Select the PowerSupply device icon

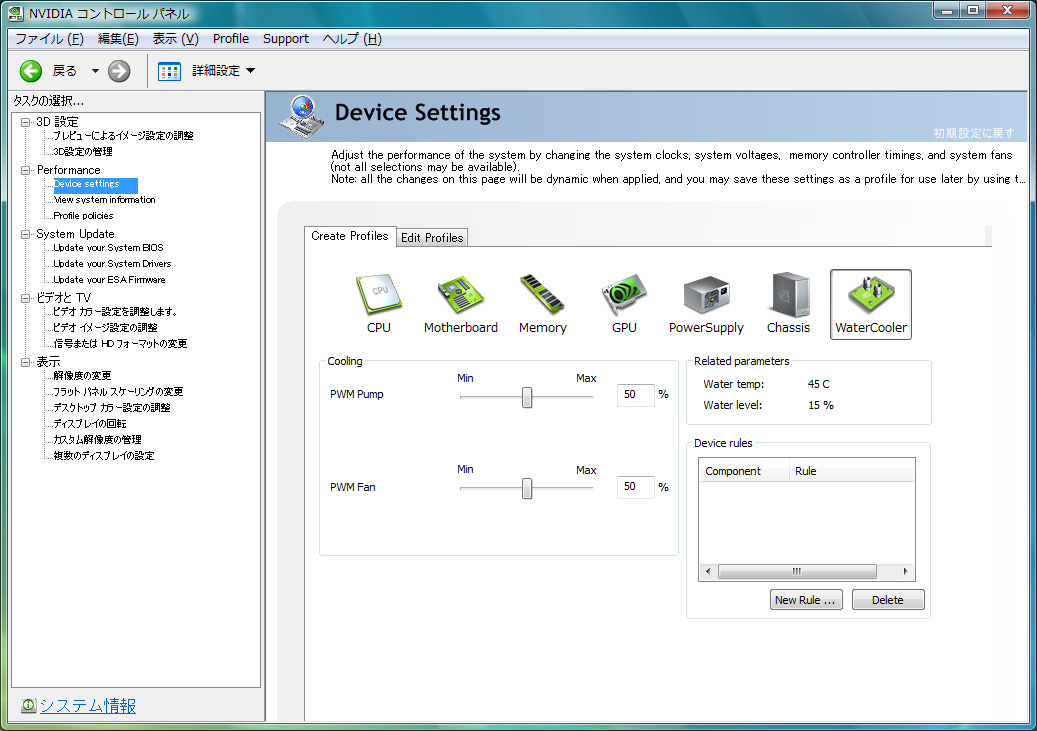click(706, 304)
